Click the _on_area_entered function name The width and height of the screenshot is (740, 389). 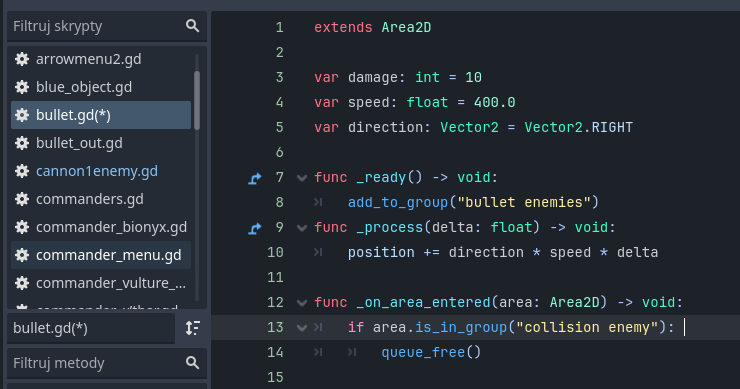click(x=423, y=303)
